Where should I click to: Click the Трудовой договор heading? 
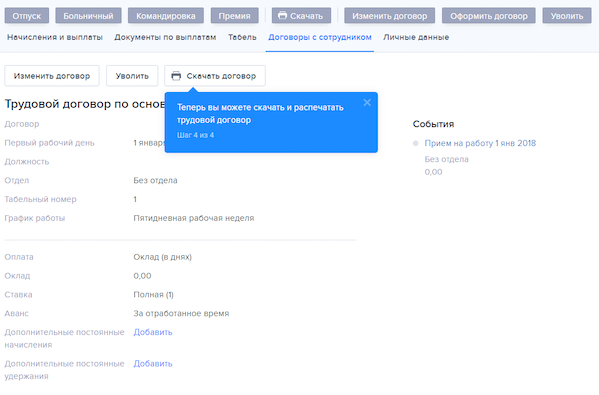click(x=85, y=104)
